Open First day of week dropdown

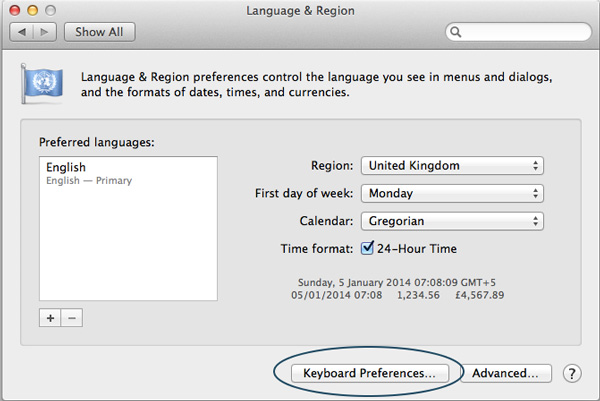(452, 193)
